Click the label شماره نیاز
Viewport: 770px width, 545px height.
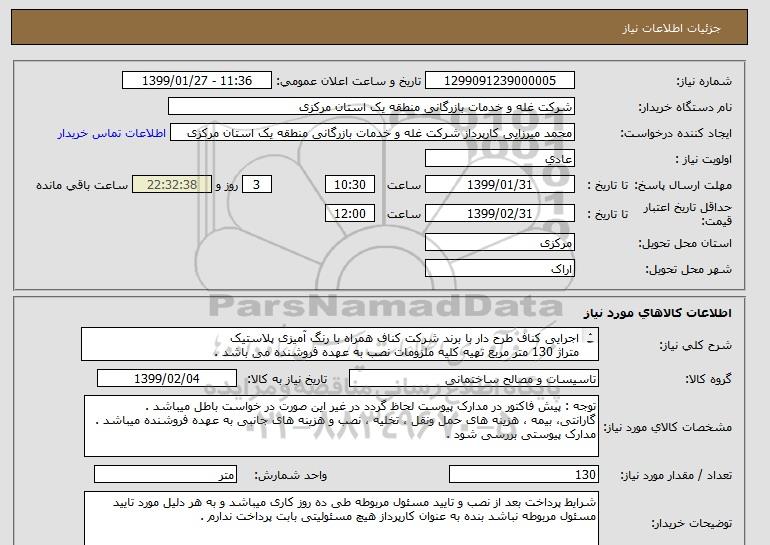coord(705,82)
